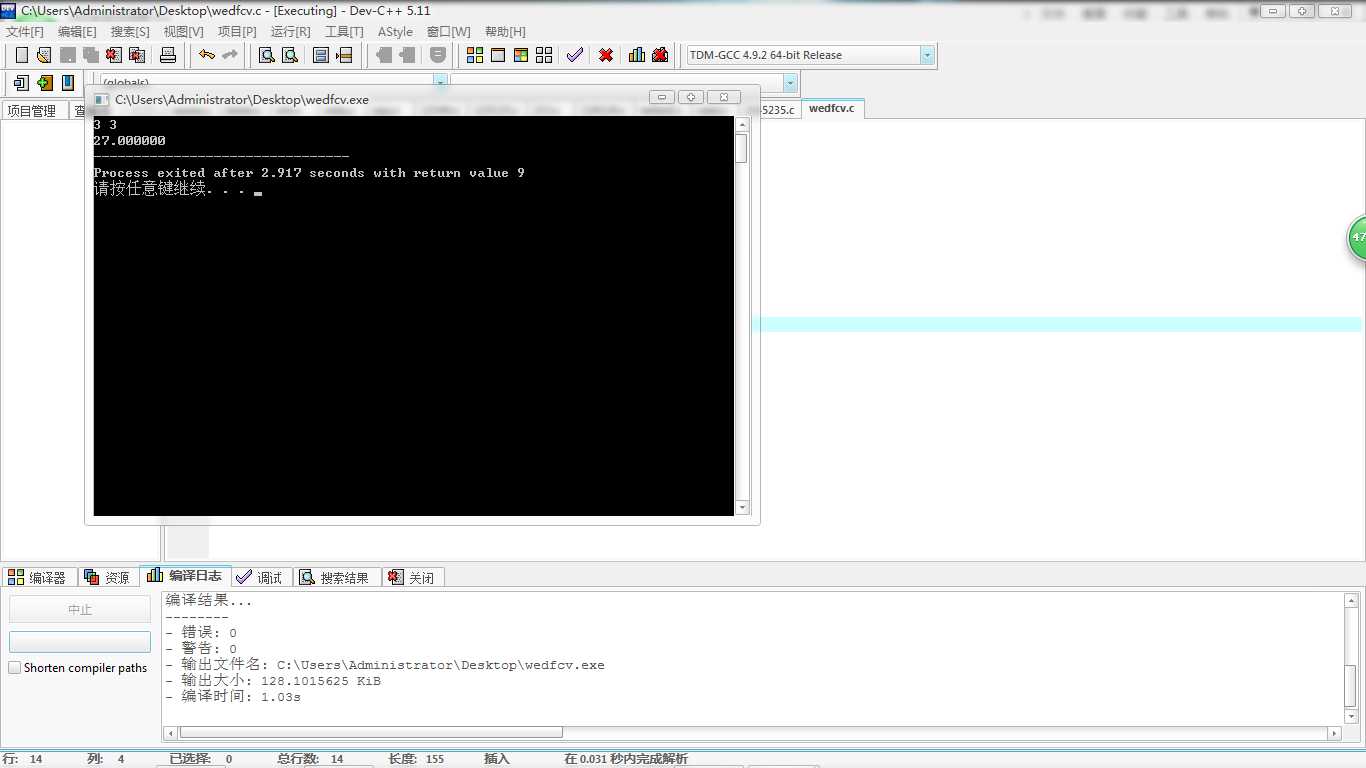The height and width of the screenshot is (768, 1366).
Task: Create a new source file from toolbar
Action: pyautogui.click(x=21, y=55)
